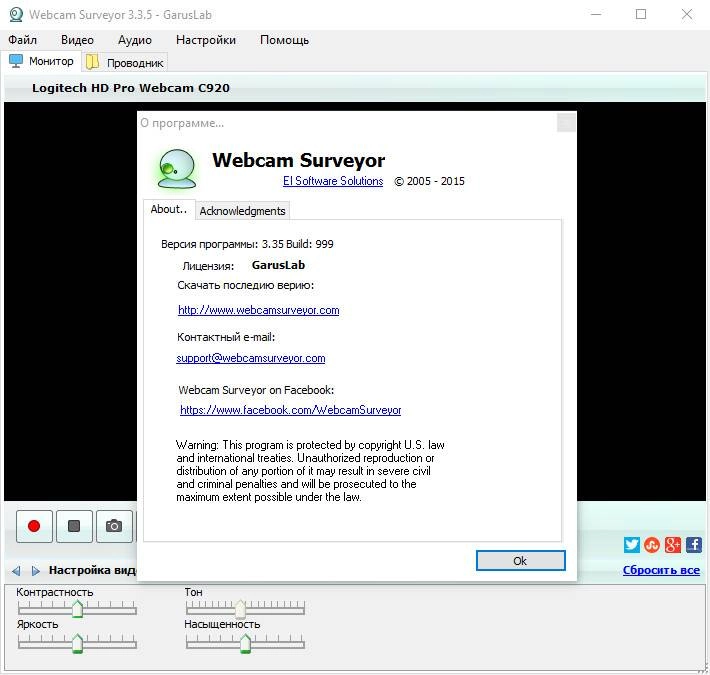Click Версия программы: 3.35 Build: 999 text
Screen dimensions: 710x675
[247, 244]
